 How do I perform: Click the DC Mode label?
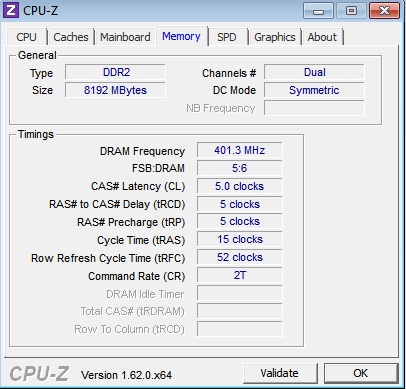click(x=234, y=90)
